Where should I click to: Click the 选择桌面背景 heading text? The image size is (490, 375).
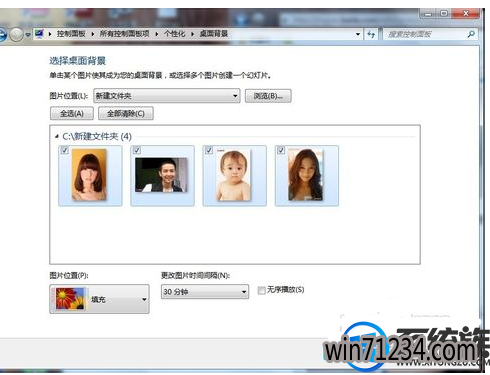click(78, 61)
